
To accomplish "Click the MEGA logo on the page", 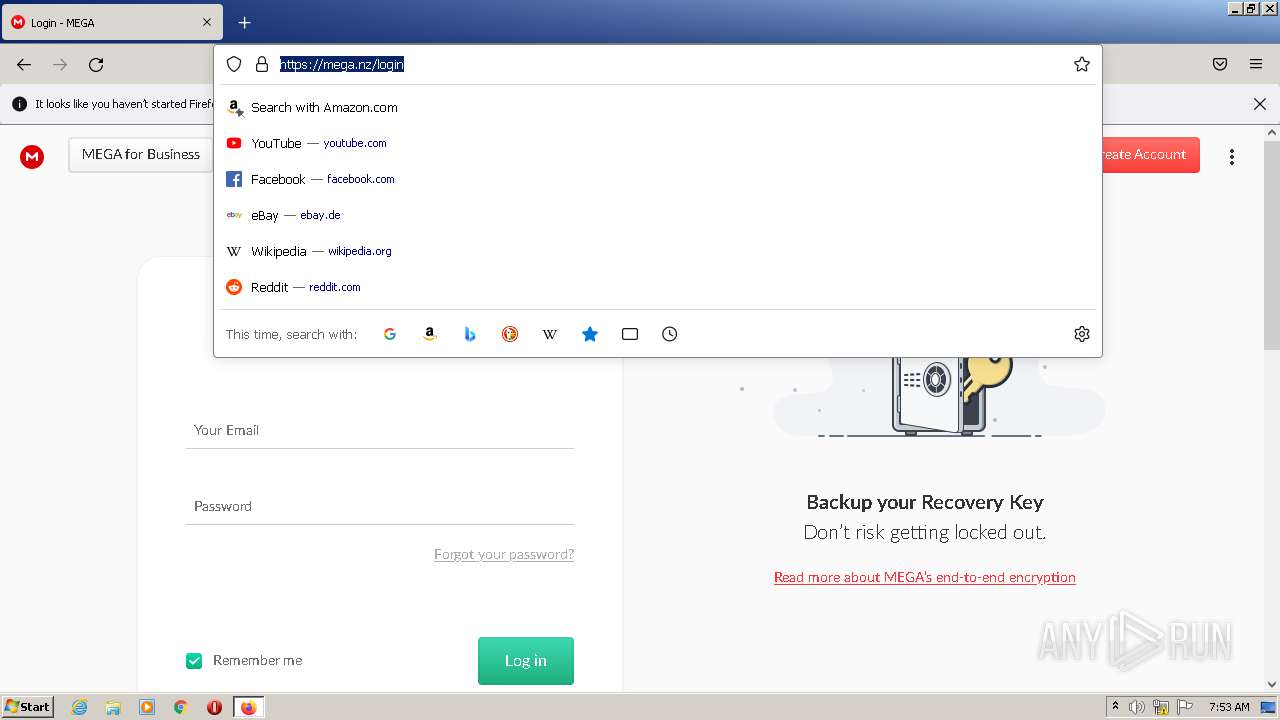I will click(x=32, y=156).
